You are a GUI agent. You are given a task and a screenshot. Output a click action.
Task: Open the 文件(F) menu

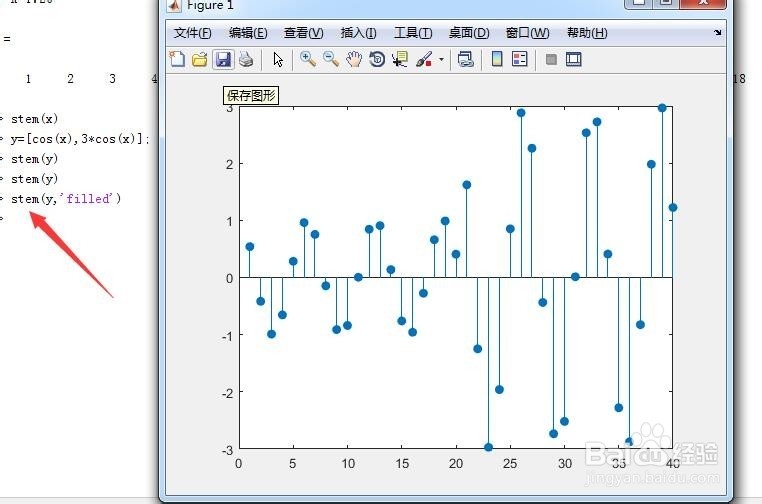(x=192, y=33)
